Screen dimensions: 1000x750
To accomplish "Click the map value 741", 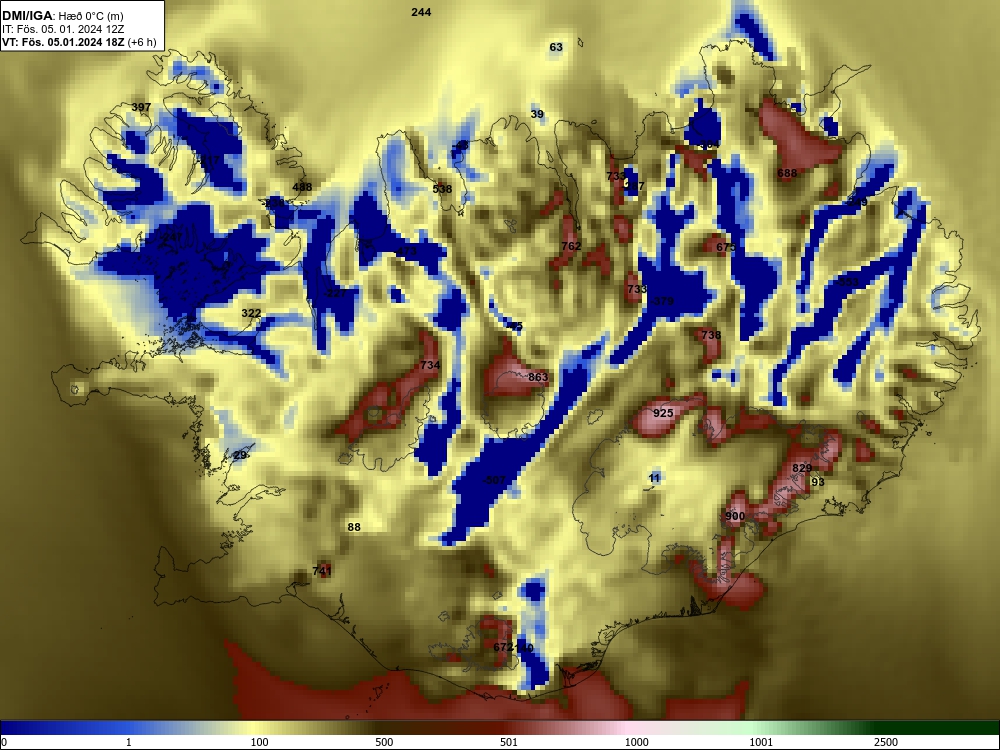I will (x=322, y=571).
